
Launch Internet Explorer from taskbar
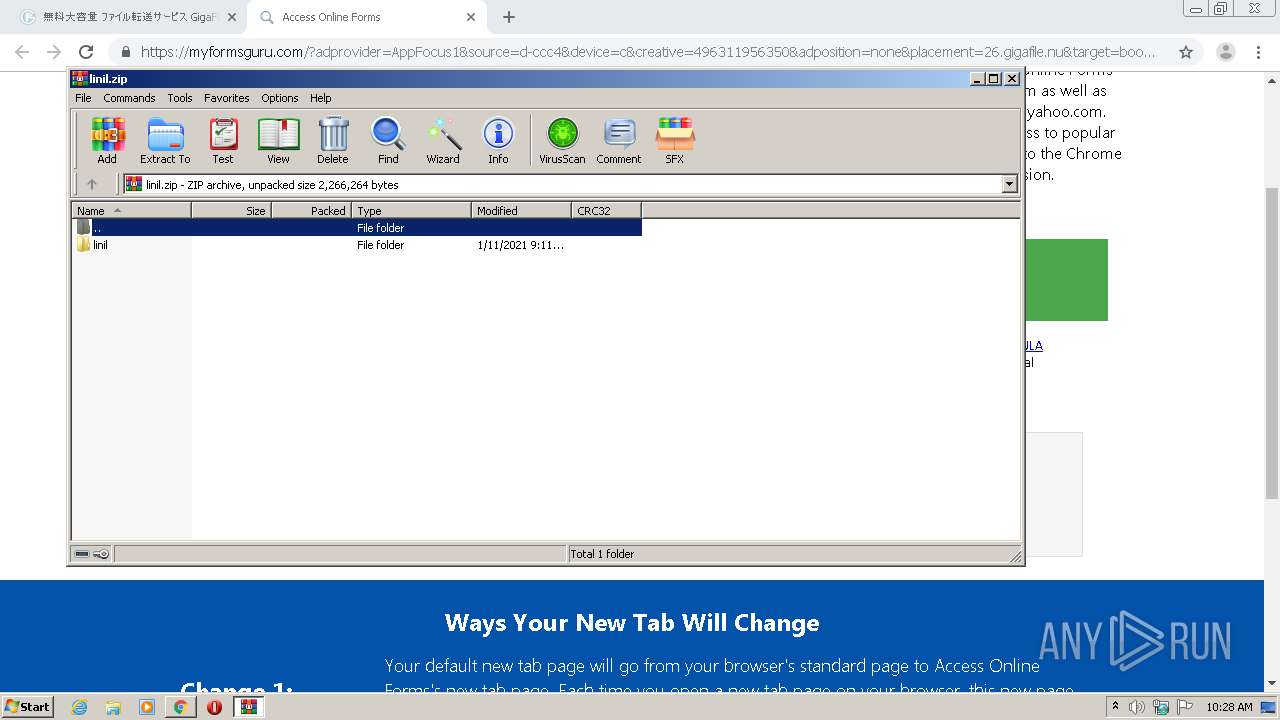pyautogui.click(x=79, y=707)
